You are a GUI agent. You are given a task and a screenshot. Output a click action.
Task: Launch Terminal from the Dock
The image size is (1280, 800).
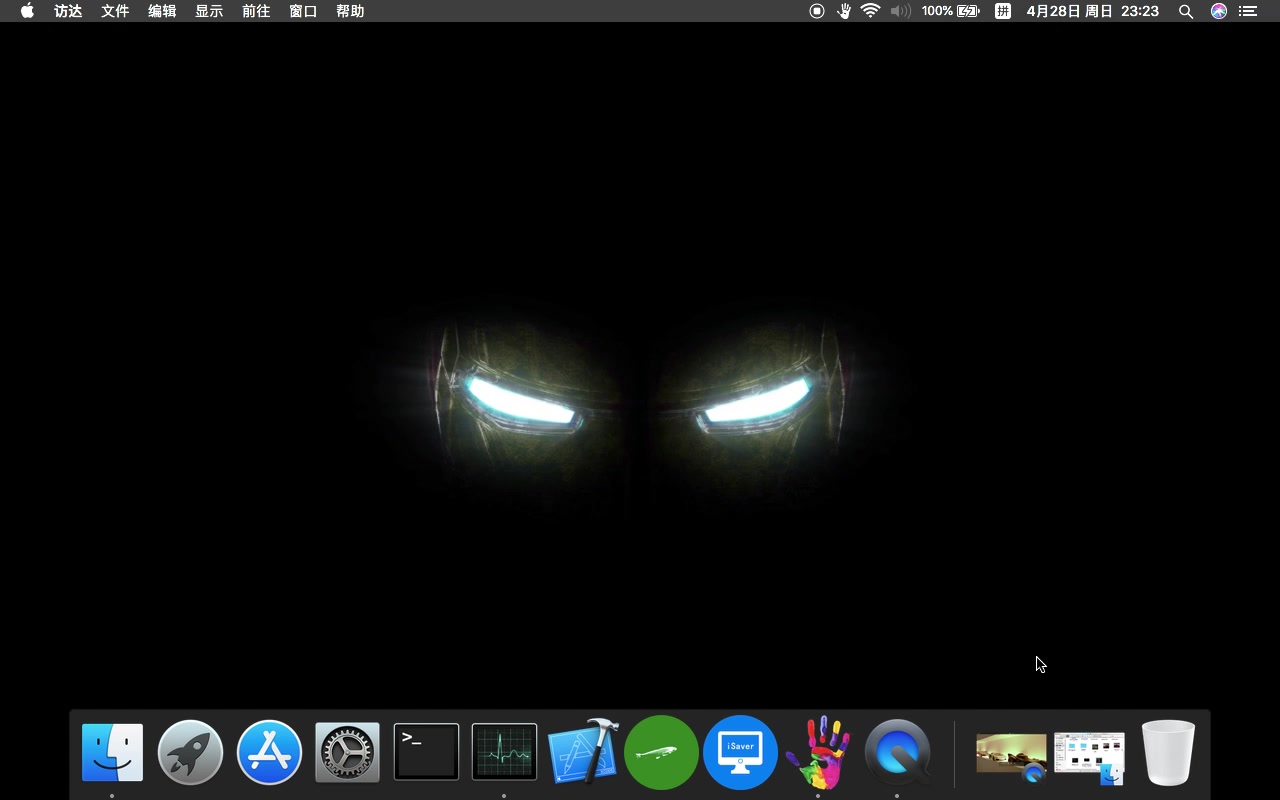[x=426, y=752]
